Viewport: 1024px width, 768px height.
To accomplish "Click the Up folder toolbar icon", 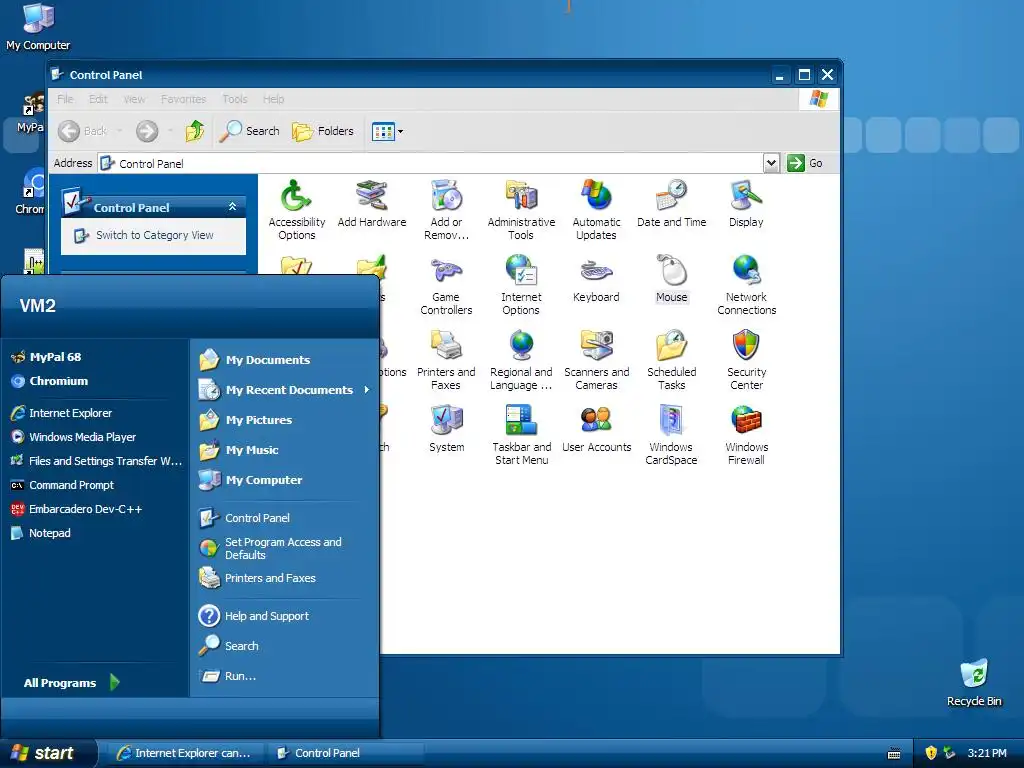I will click(195, 131).
